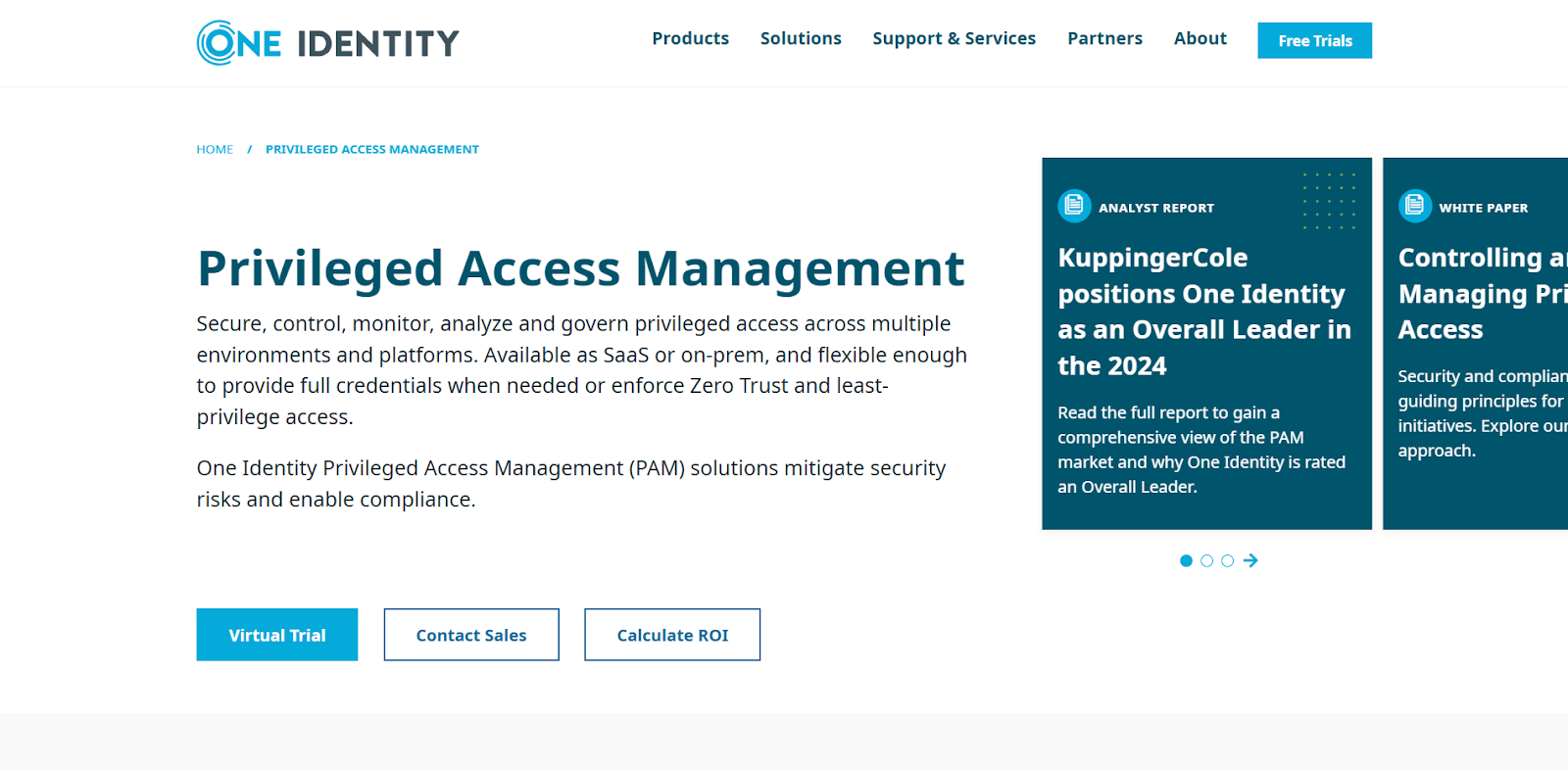Expand the Solutions navigation menu
The image size is (1568, 770).
[x=801, y=38]
